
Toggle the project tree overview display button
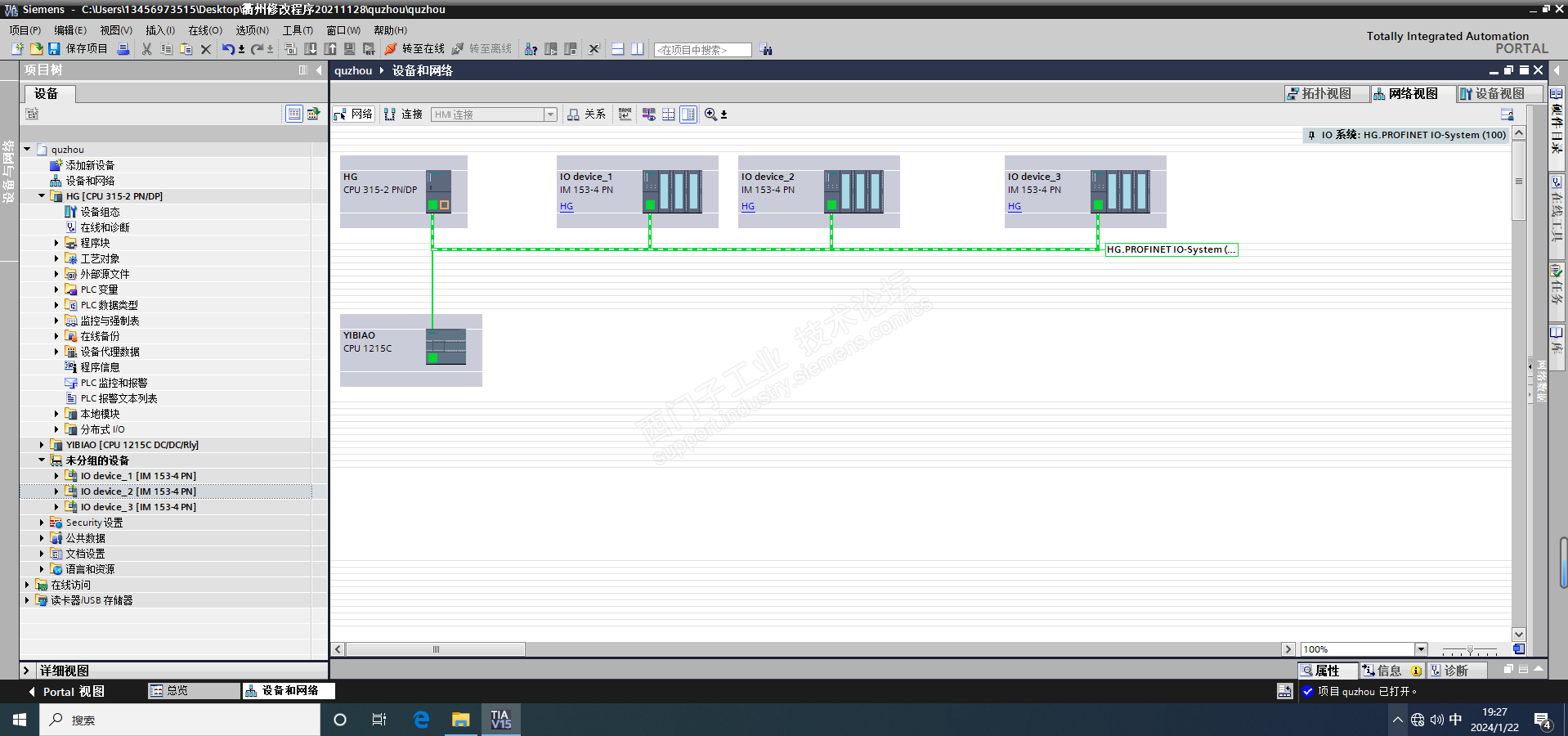pos(294,114)
